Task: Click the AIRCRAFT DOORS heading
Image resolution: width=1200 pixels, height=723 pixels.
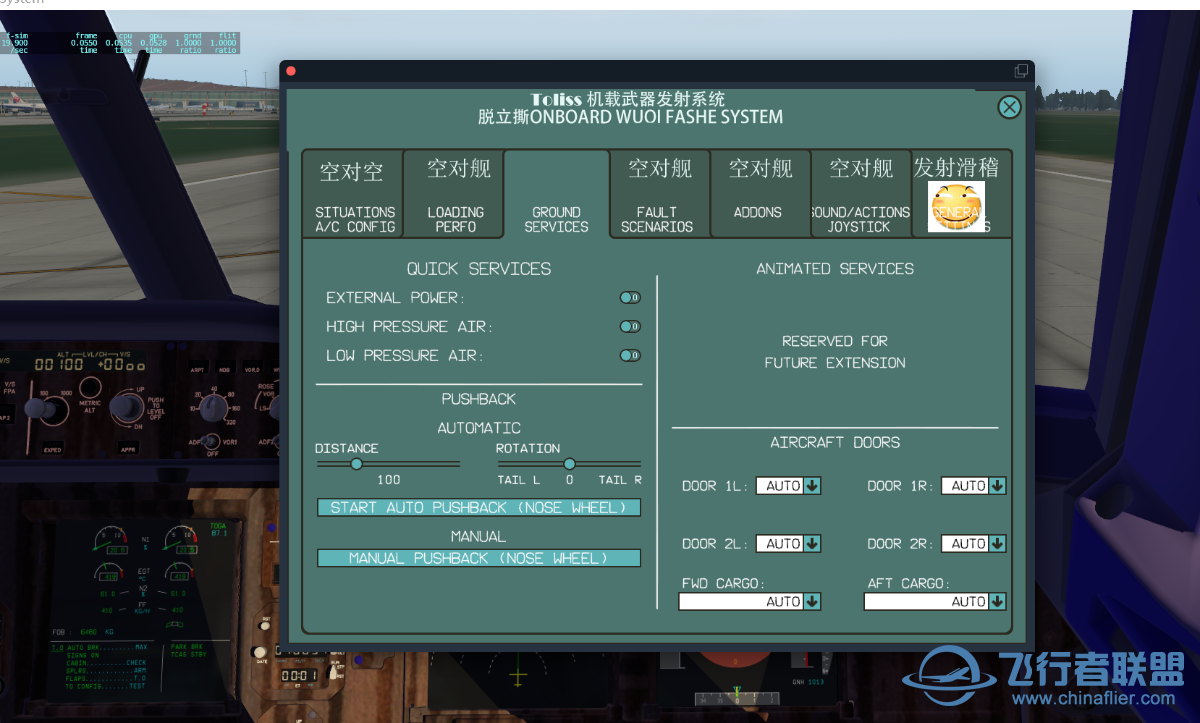Action: pos(835,442)
